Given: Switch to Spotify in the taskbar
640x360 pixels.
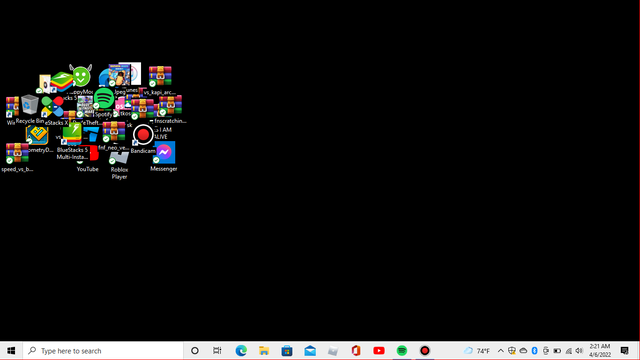Looking at the screenshot, I should pyautogui.click(x=402, y=351).
